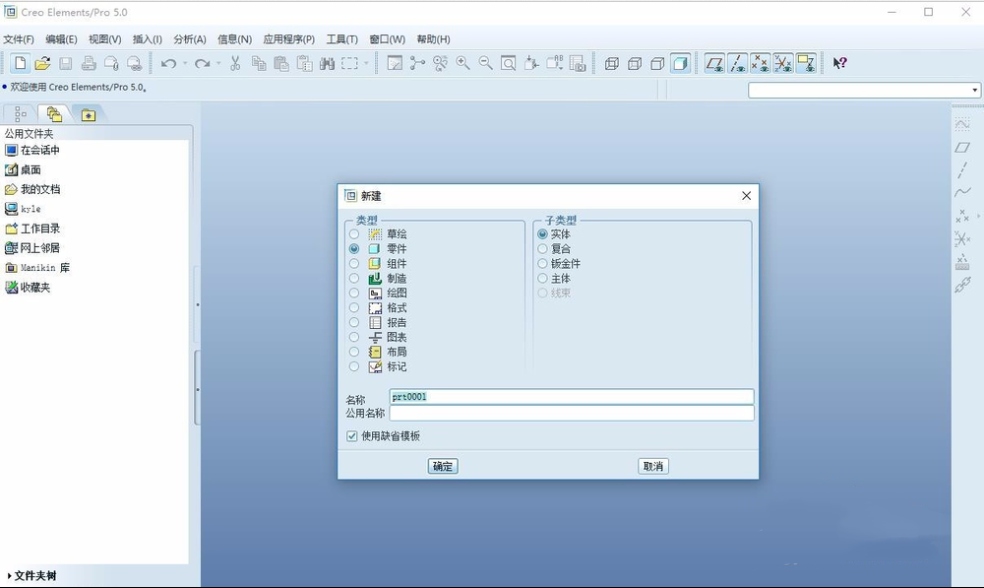984x588 pixels.
Task: Click the Save disk icon in toolbar
Action: [66, 63]
